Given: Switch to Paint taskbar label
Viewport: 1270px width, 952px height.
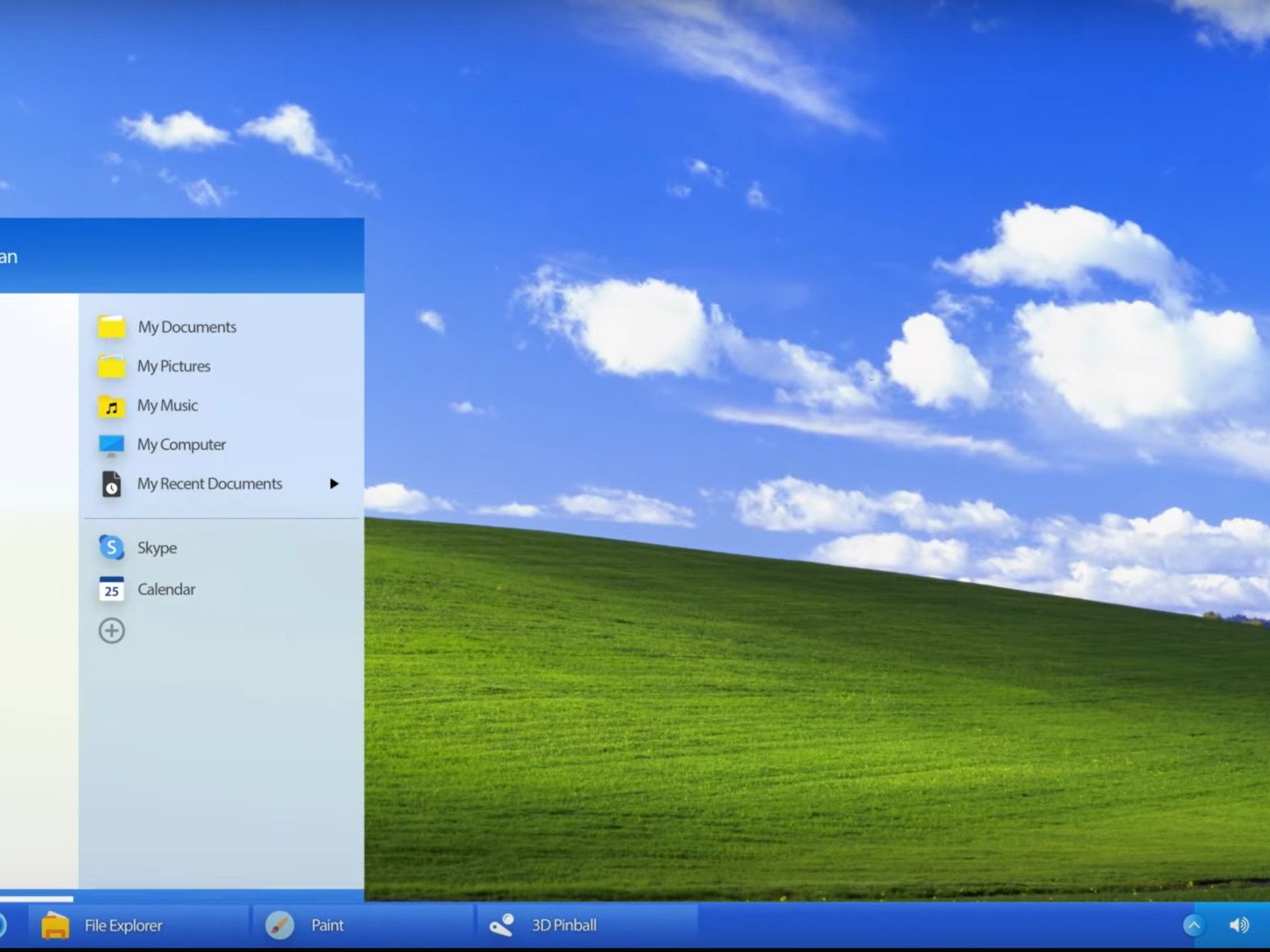Looking at the screenshot, I should [327, 925].
